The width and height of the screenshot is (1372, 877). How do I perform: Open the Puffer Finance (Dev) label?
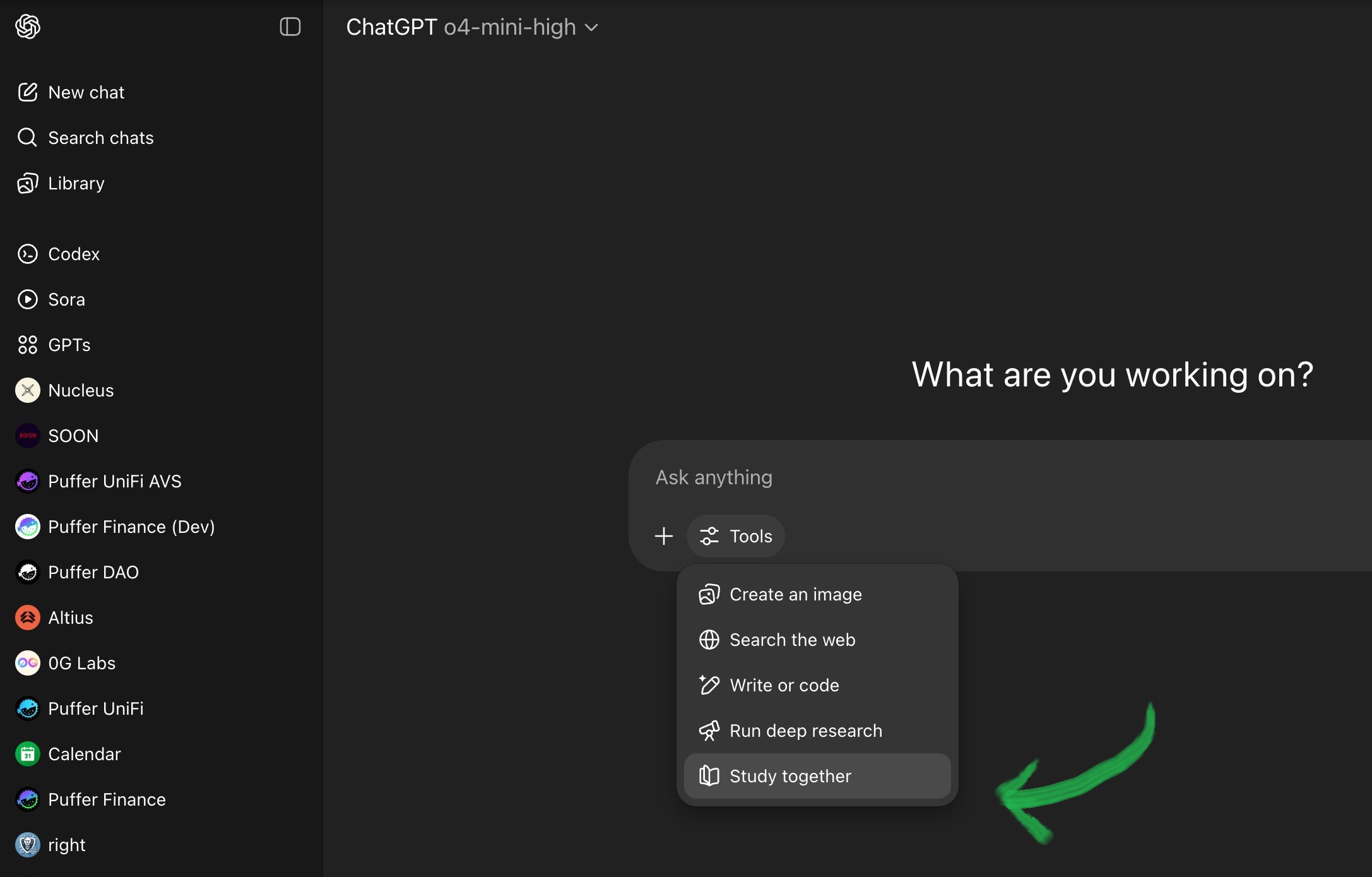click(x=131, y=527)
